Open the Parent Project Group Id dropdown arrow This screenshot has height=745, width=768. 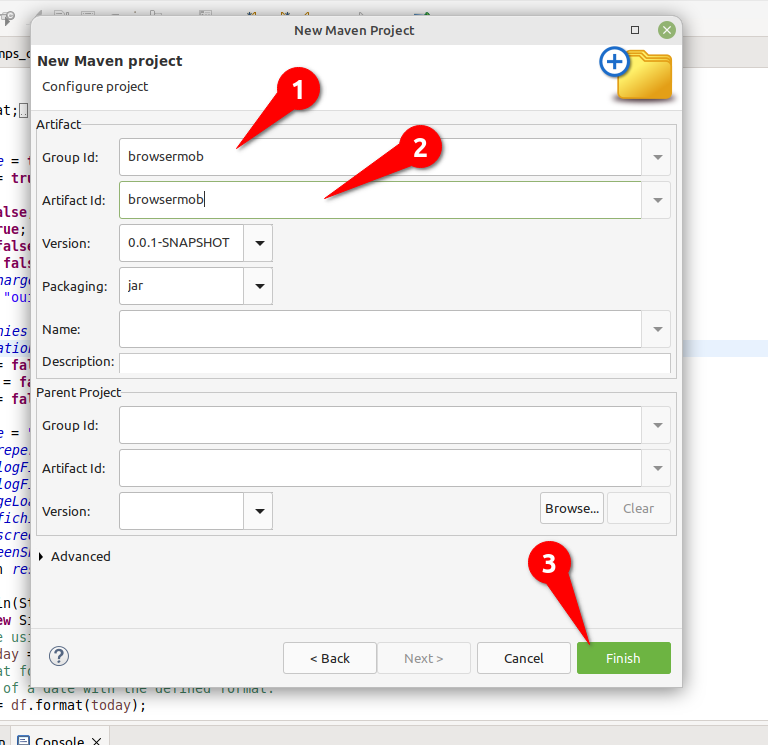(657, 425)
